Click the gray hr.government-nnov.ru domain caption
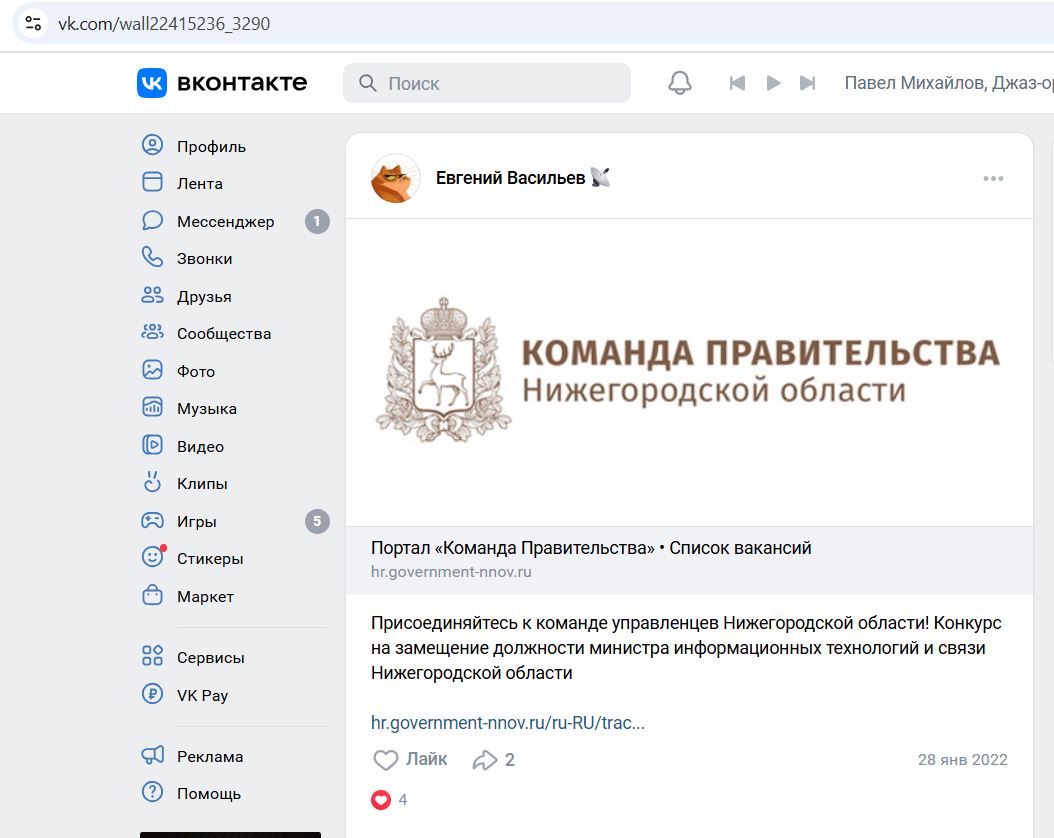Image resolution: width=1054 pixels, height=838 pixels. click(x=451, y=571)
